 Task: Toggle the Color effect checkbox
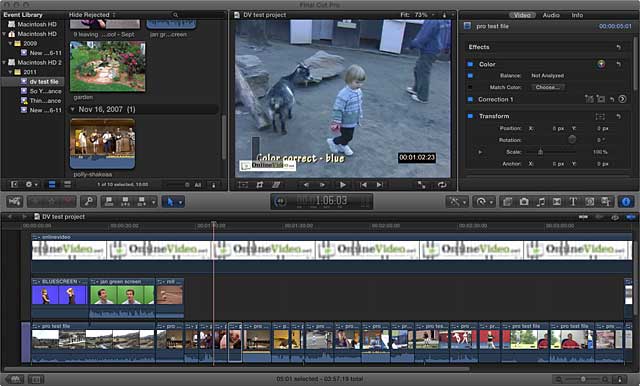470,64
